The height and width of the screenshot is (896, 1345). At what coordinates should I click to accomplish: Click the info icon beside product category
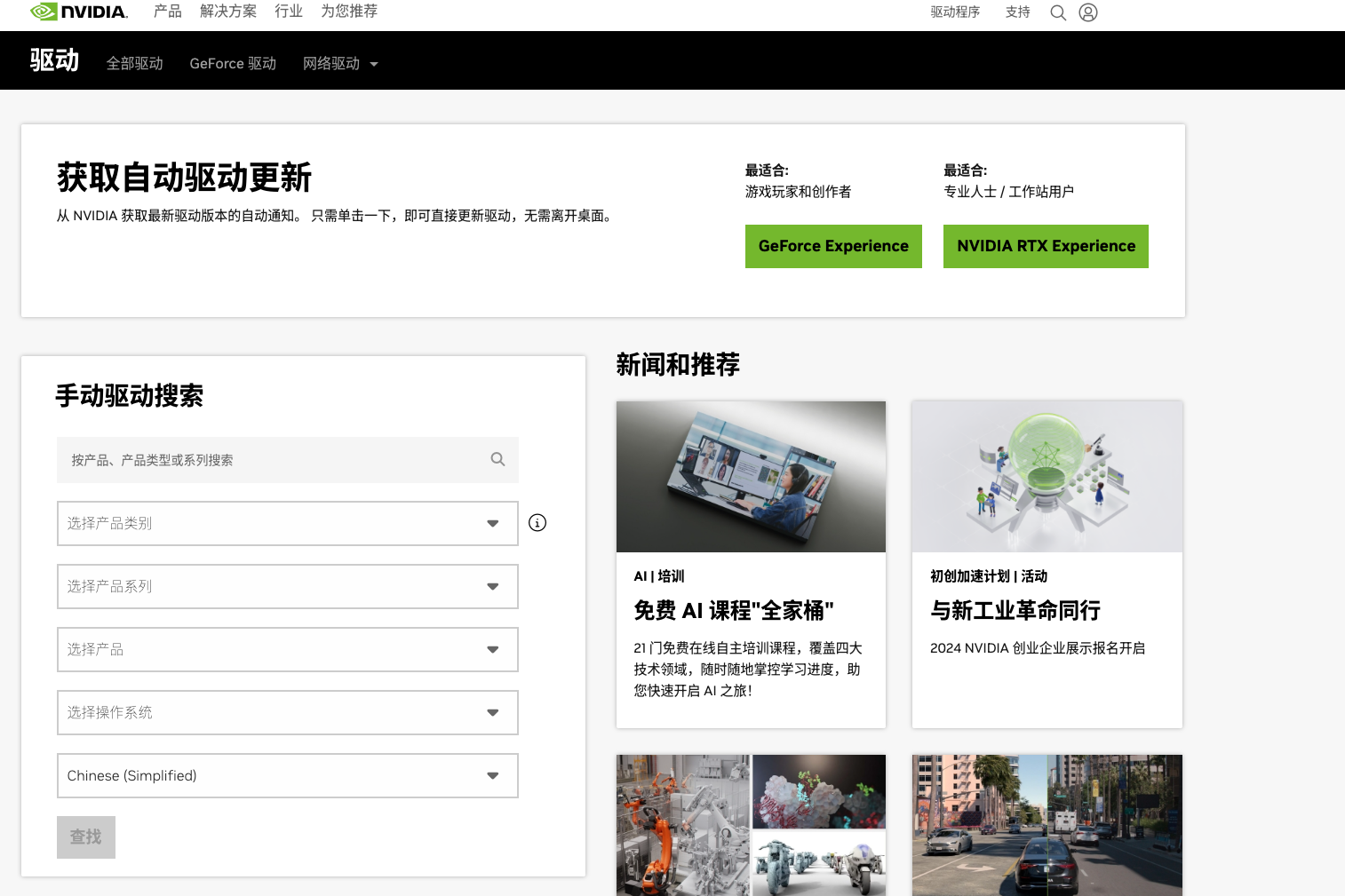coord(537,523)
